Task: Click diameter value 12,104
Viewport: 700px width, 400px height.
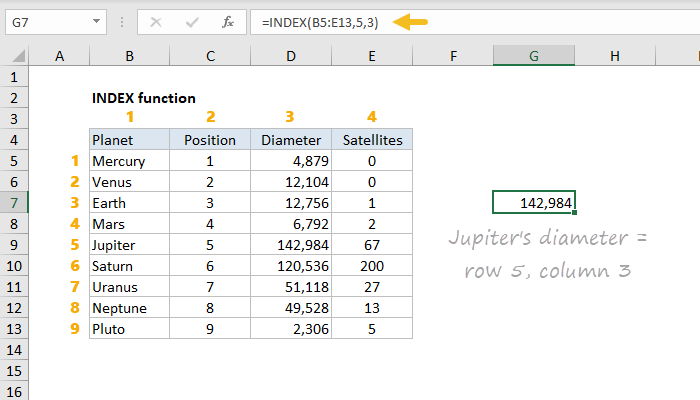Action: [x=291, y=182]
